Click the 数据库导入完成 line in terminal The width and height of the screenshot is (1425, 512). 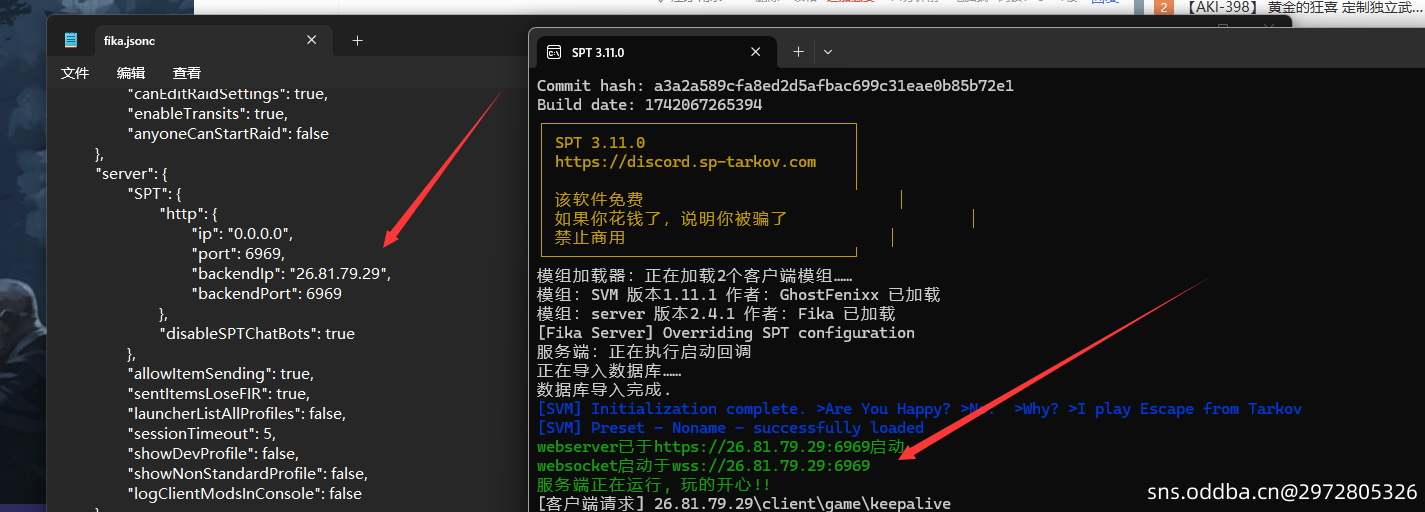605,390
